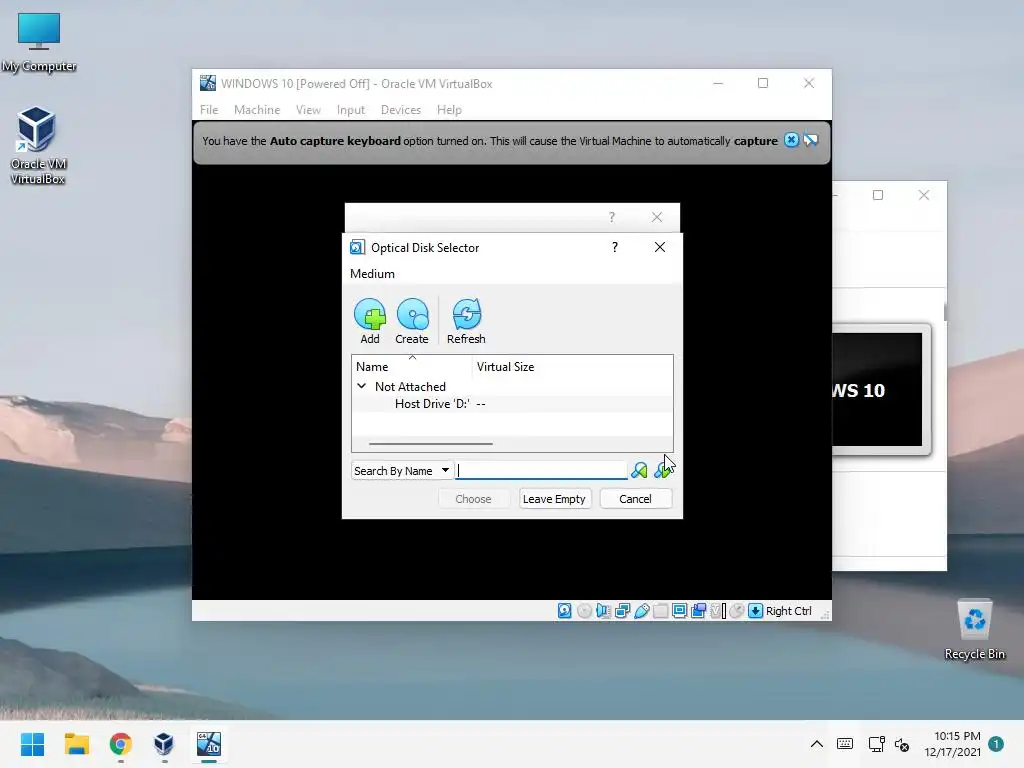Click the touch keyboard tray icon
Image resolution: width=1024 pixels, height=768 pixels.
point(845,744)
